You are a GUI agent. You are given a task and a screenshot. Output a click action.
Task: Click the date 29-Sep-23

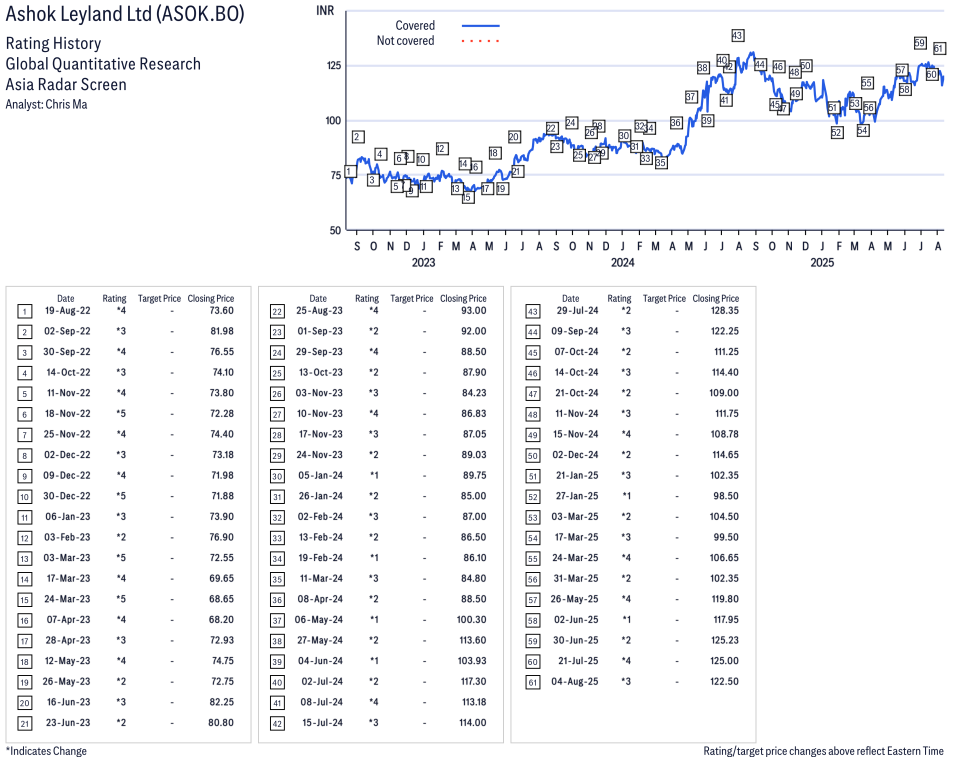(x=319, y=351)
